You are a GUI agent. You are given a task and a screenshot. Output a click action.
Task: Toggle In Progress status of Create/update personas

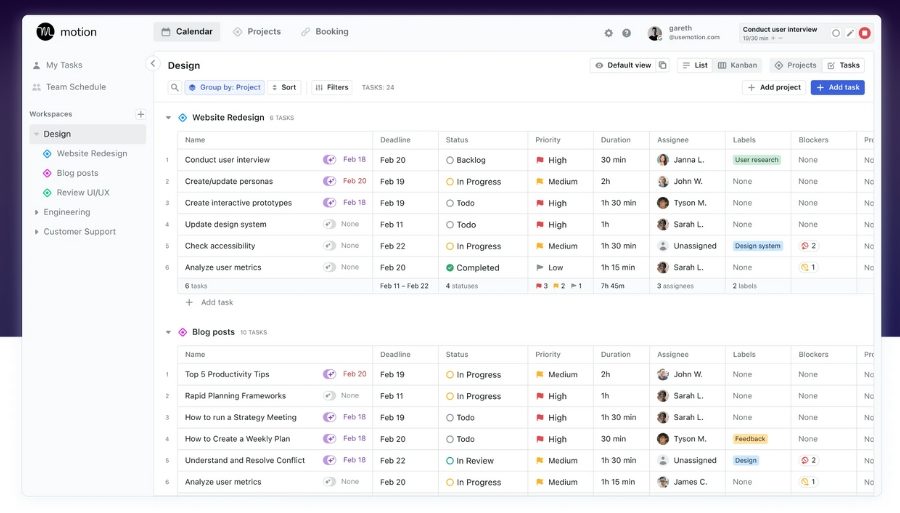450,182
